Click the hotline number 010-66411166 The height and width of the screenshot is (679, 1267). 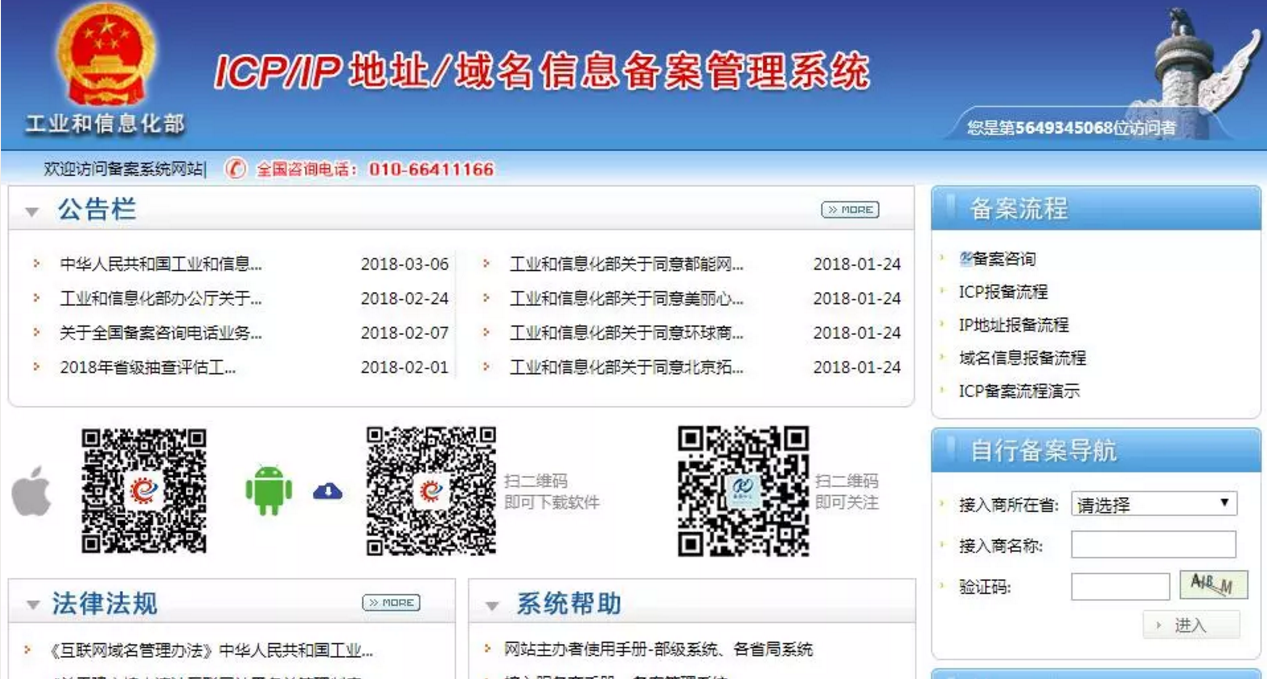coord(432,169)
